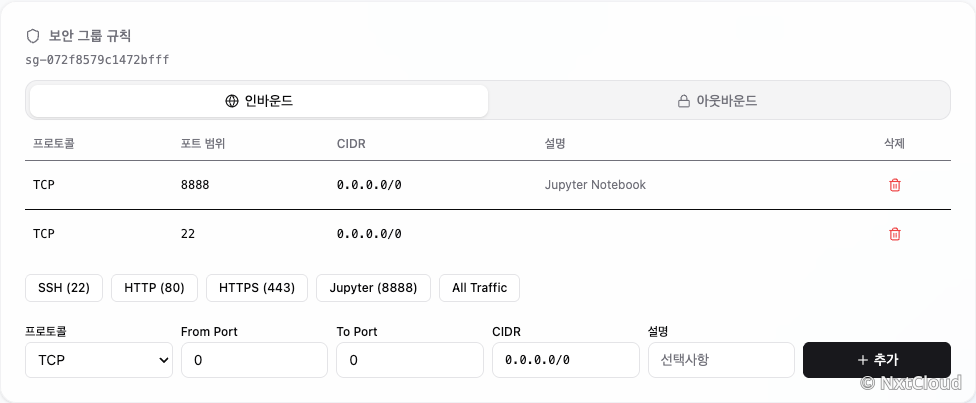The image size is (976, 403).
Task: Select the 인바운드 tab
Action: [258, 101]
